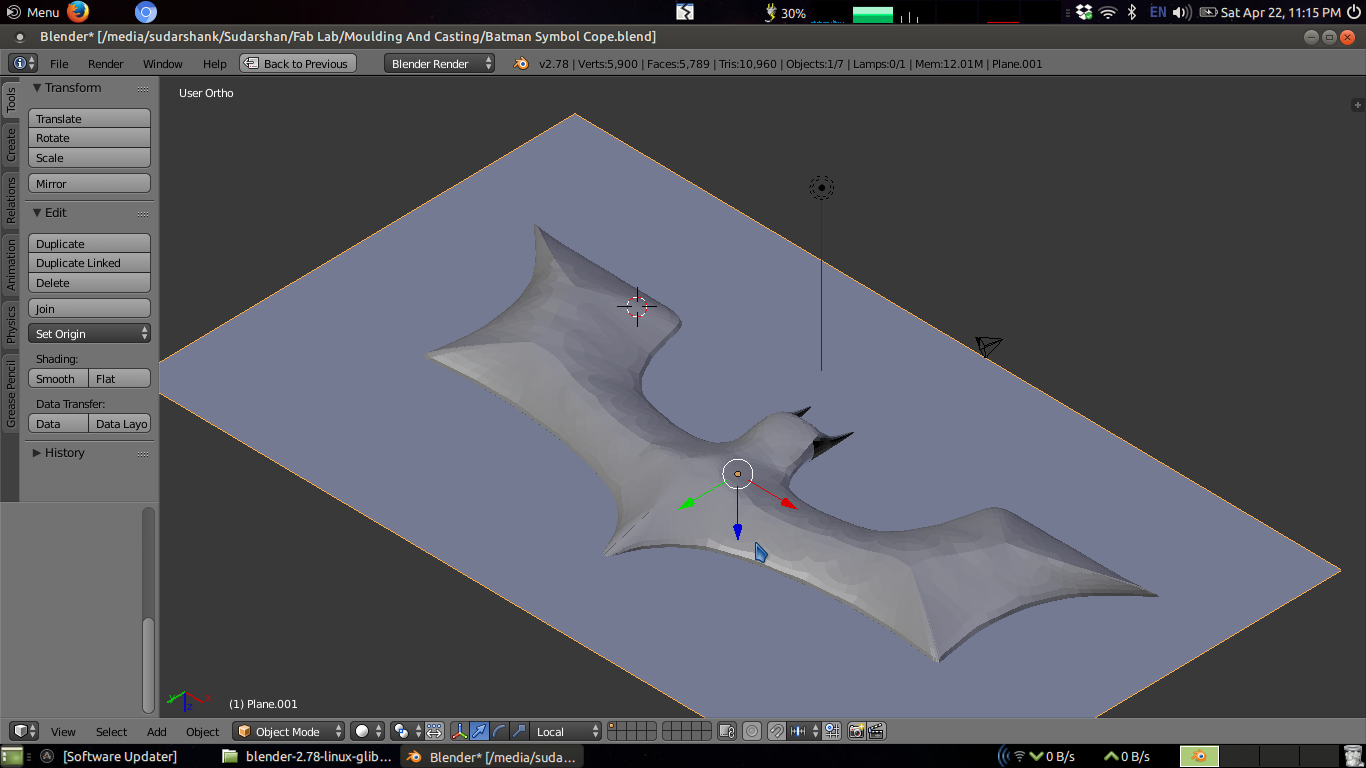
Task: Open Firefox from the top panel
Action: point(78,12)
